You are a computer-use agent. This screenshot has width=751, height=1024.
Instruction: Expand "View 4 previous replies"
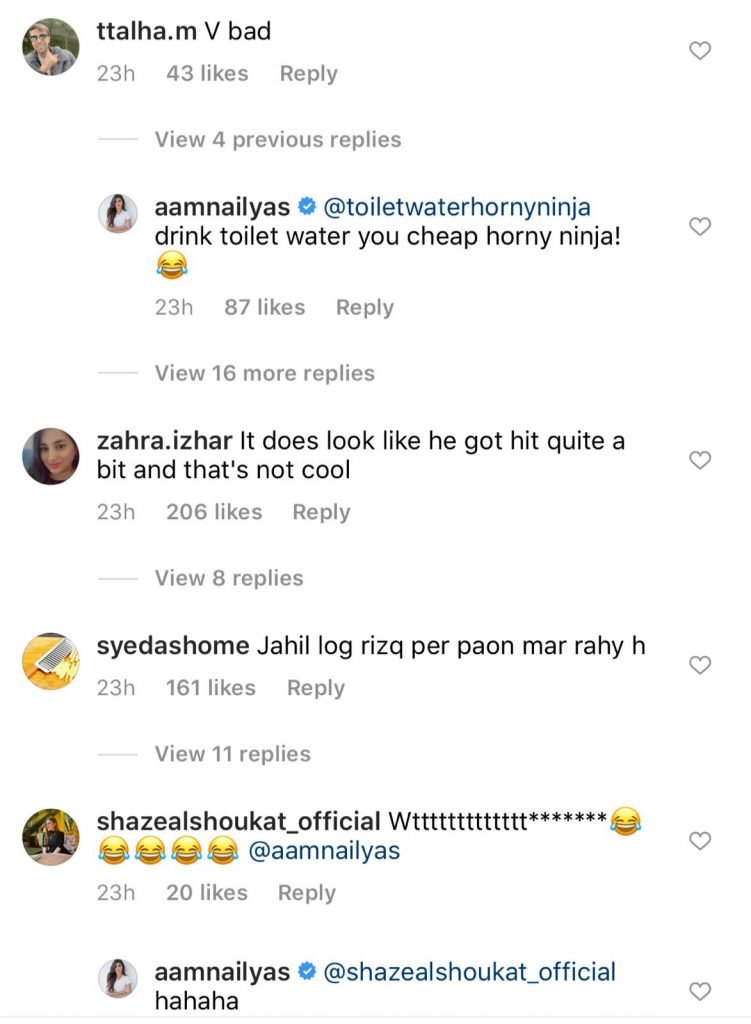click(277, 140)
